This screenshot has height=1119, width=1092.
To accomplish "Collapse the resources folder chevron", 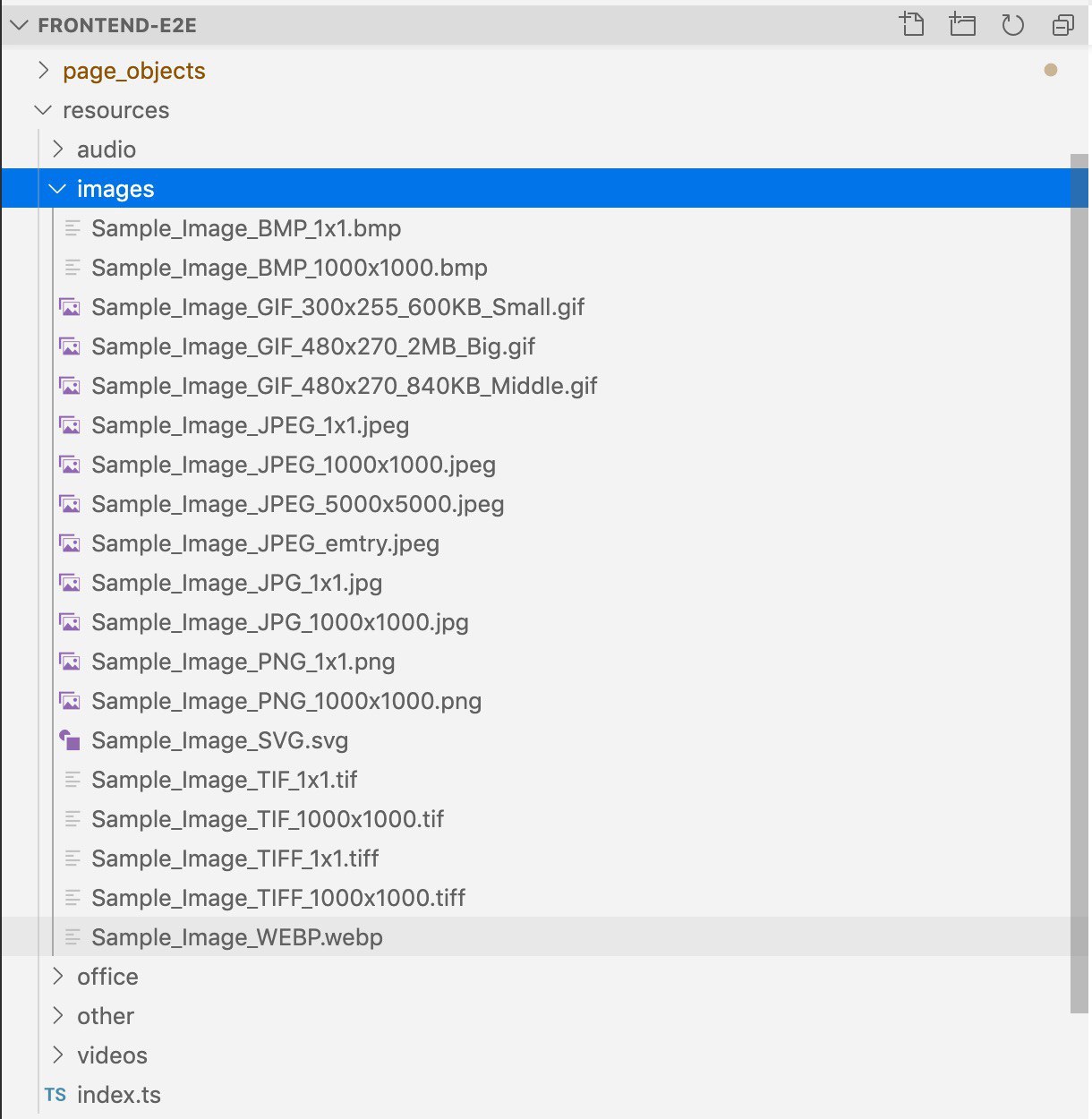I will point(43,109).
